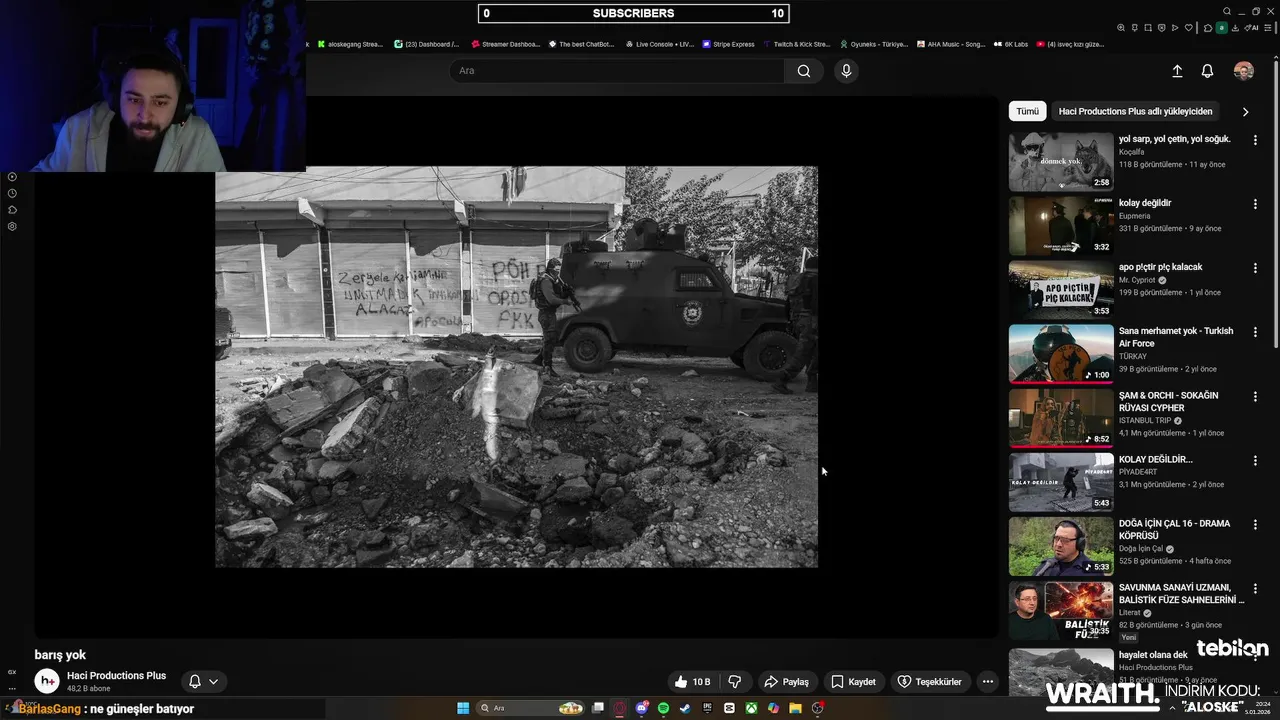Screen dimensions: 1280x720
Task: Play 'ŞAM & ORCHI - SOKAĞIN RÜYASI CYPHER' thumbnail
Action: pos(1061,417)
